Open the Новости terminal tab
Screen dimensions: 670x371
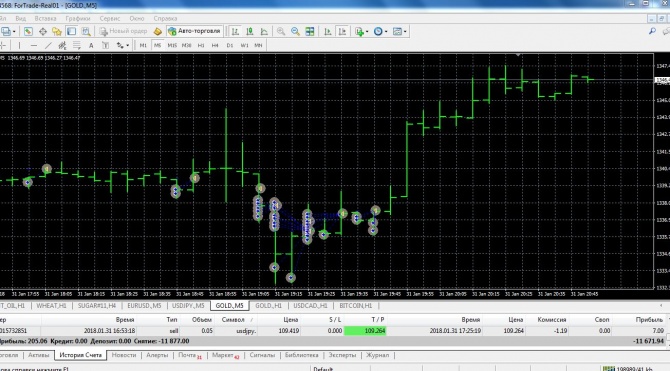coord(124,355)
